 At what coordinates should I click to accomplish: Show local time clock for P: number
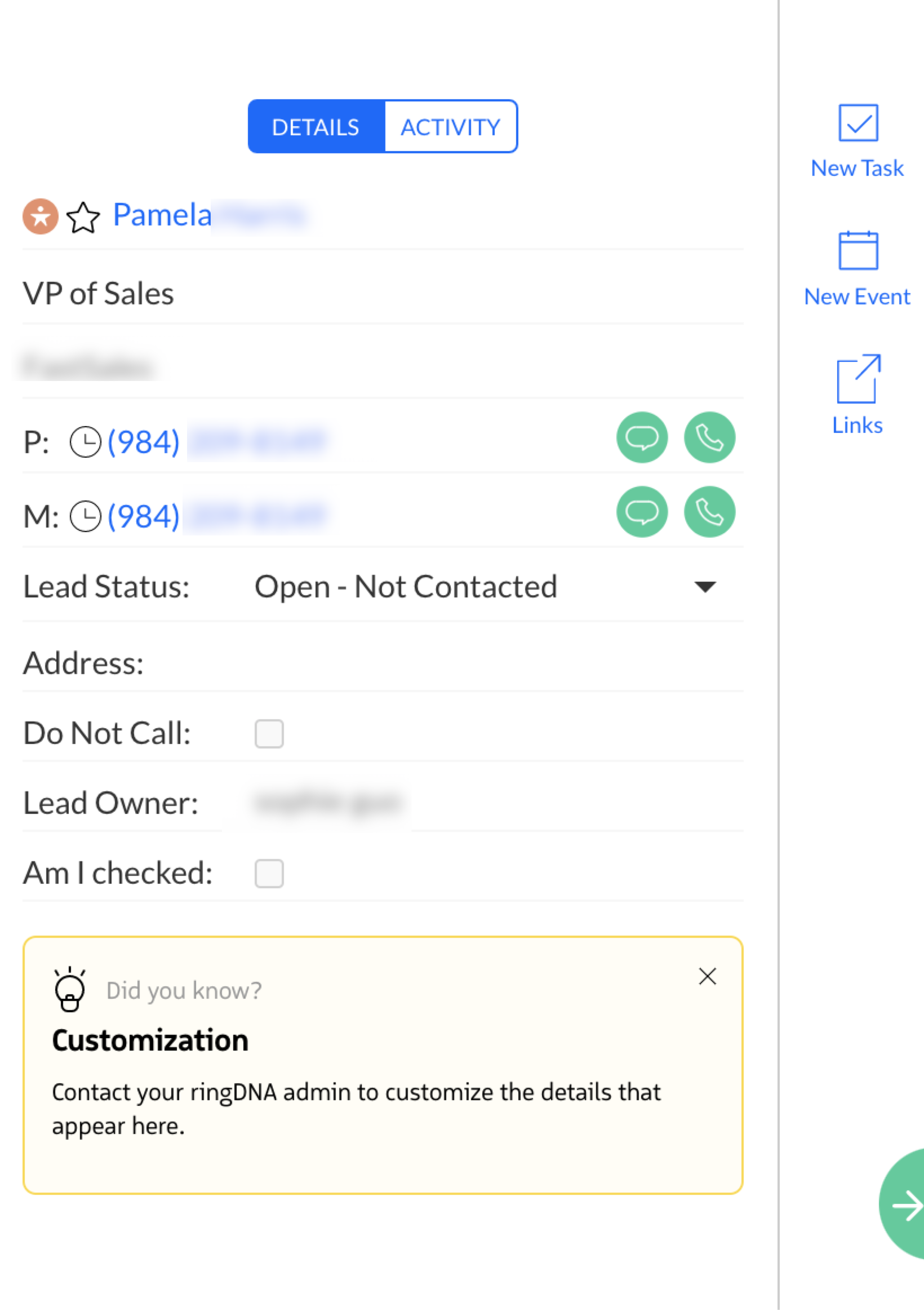pos(86,442)
